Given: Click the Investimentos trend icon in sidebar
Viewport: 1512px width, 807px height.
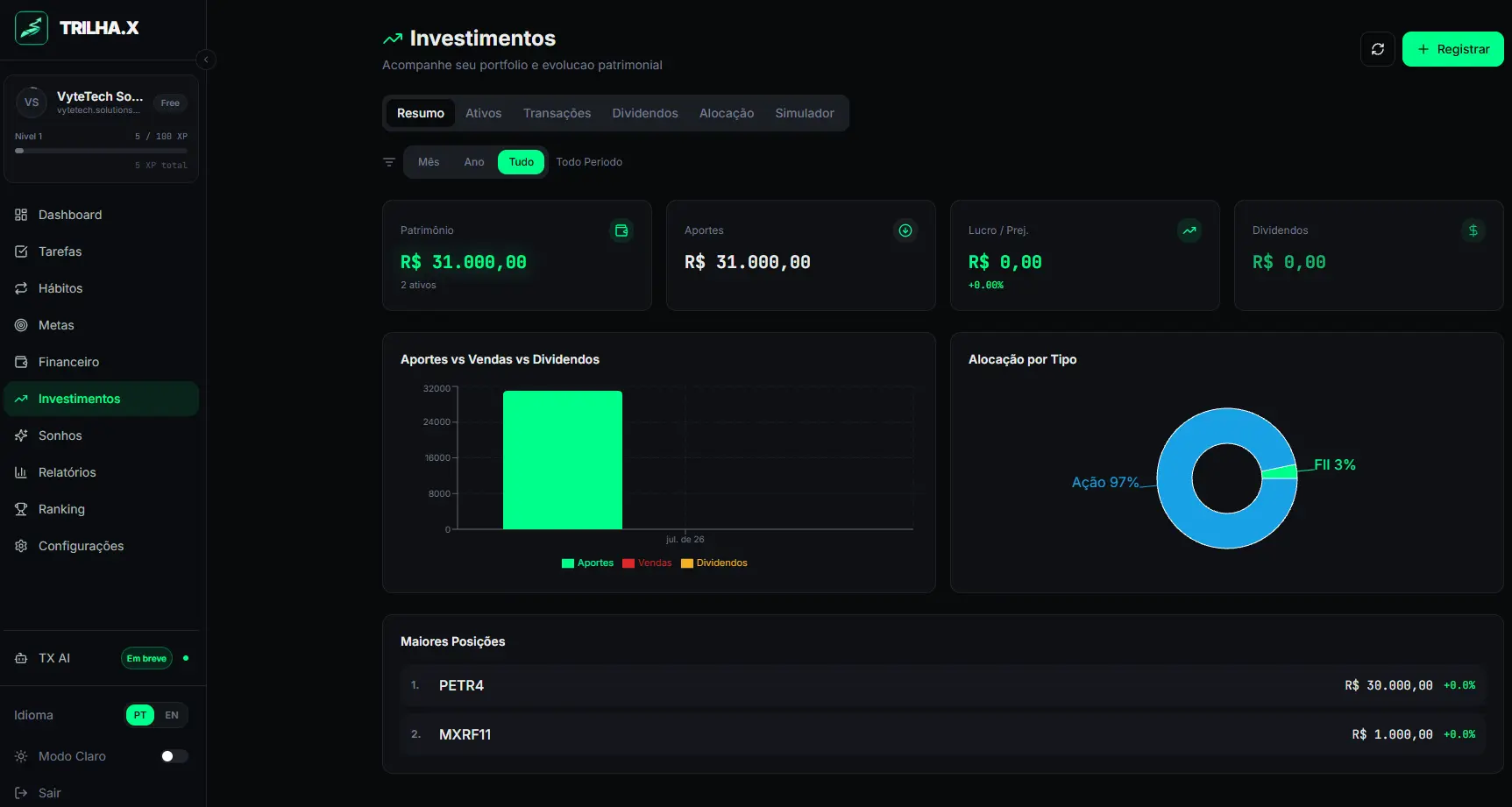Looking at the screenshot, I should (x=21, y=399).
